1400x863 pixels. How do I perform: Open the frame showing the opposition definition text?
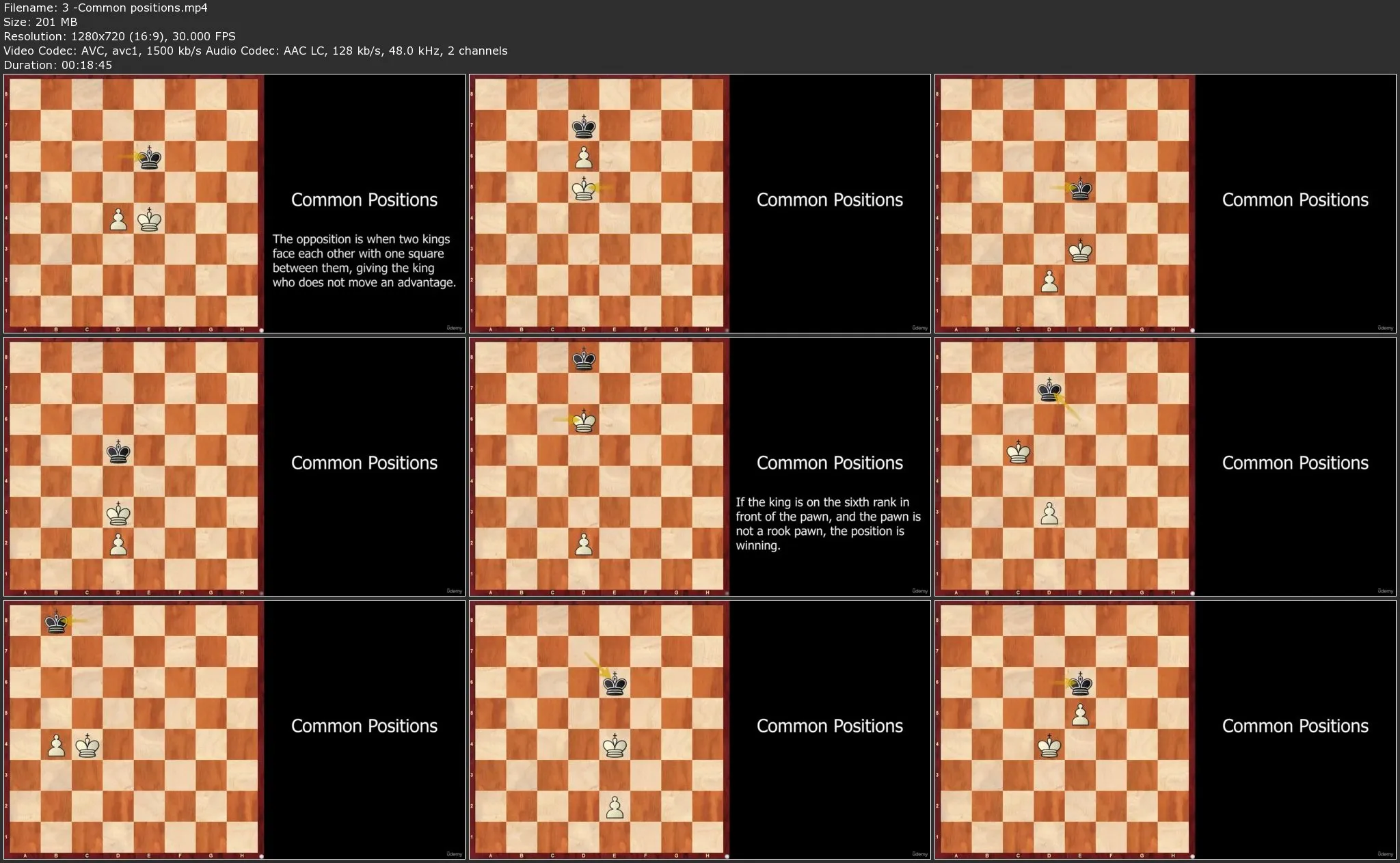234,204
